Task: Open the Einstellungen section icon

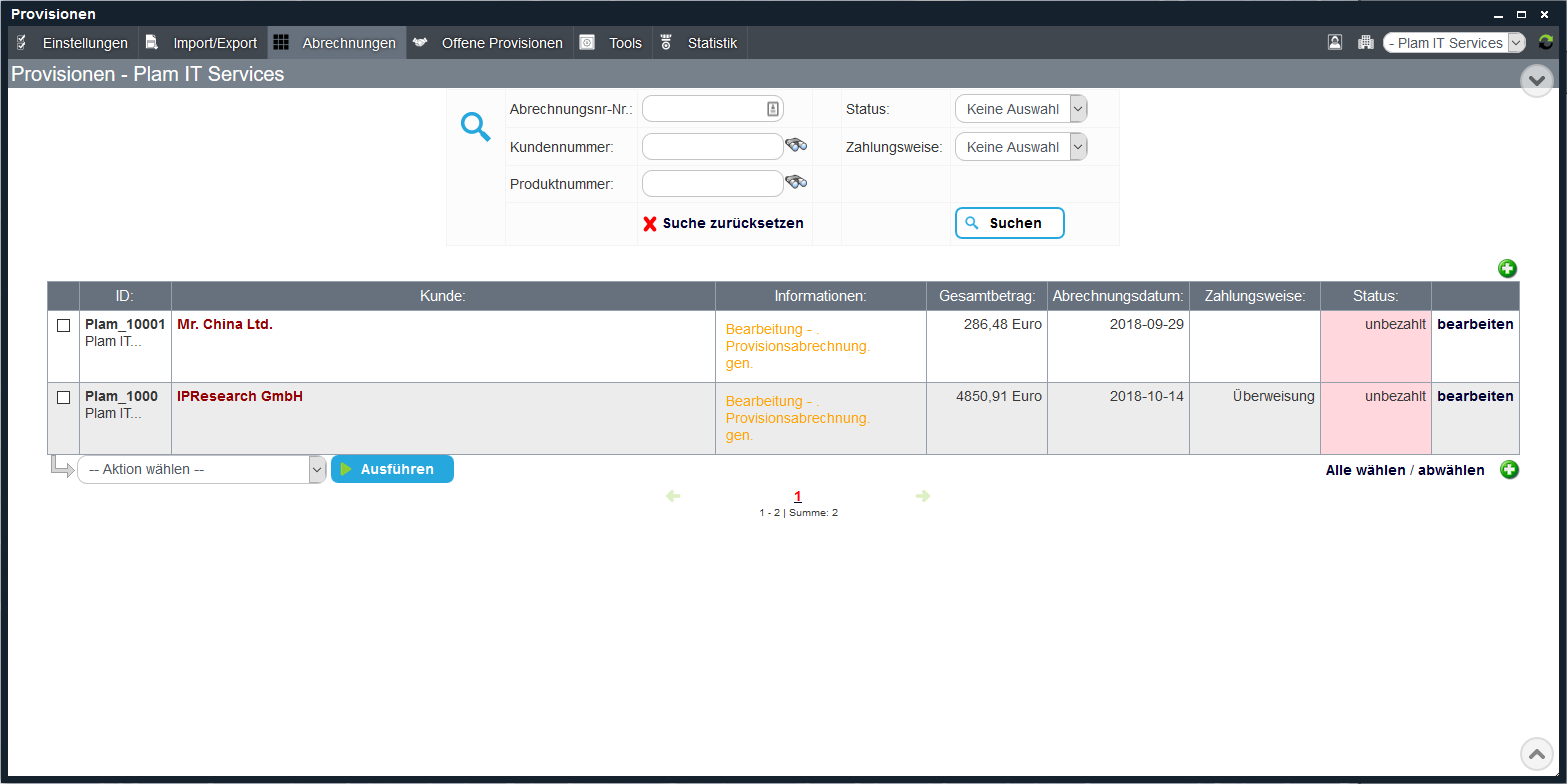Action: pos(20,42)
